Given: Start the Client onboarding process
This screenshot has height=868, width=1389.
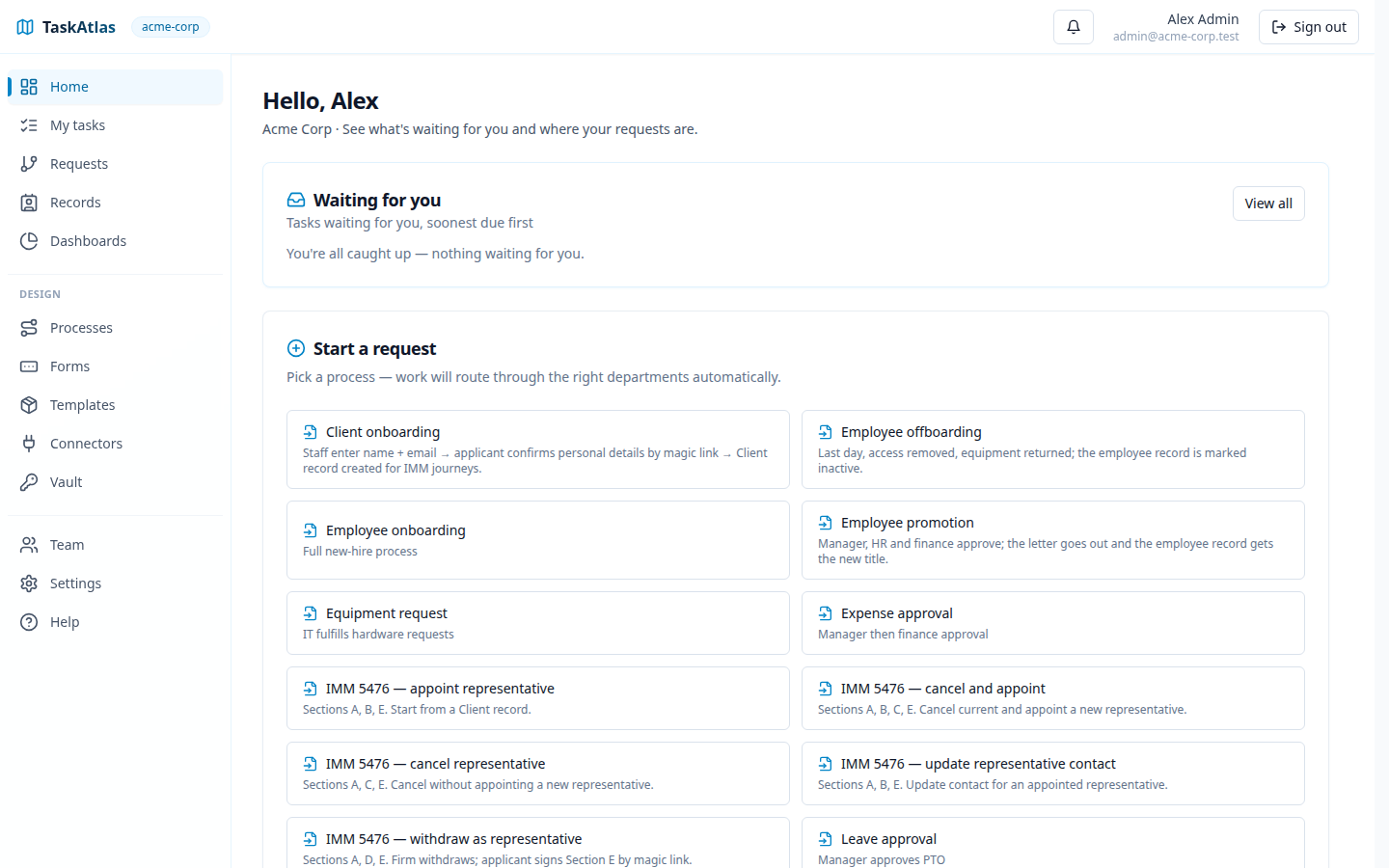Looking at the screenshot, I should [538, 449].
